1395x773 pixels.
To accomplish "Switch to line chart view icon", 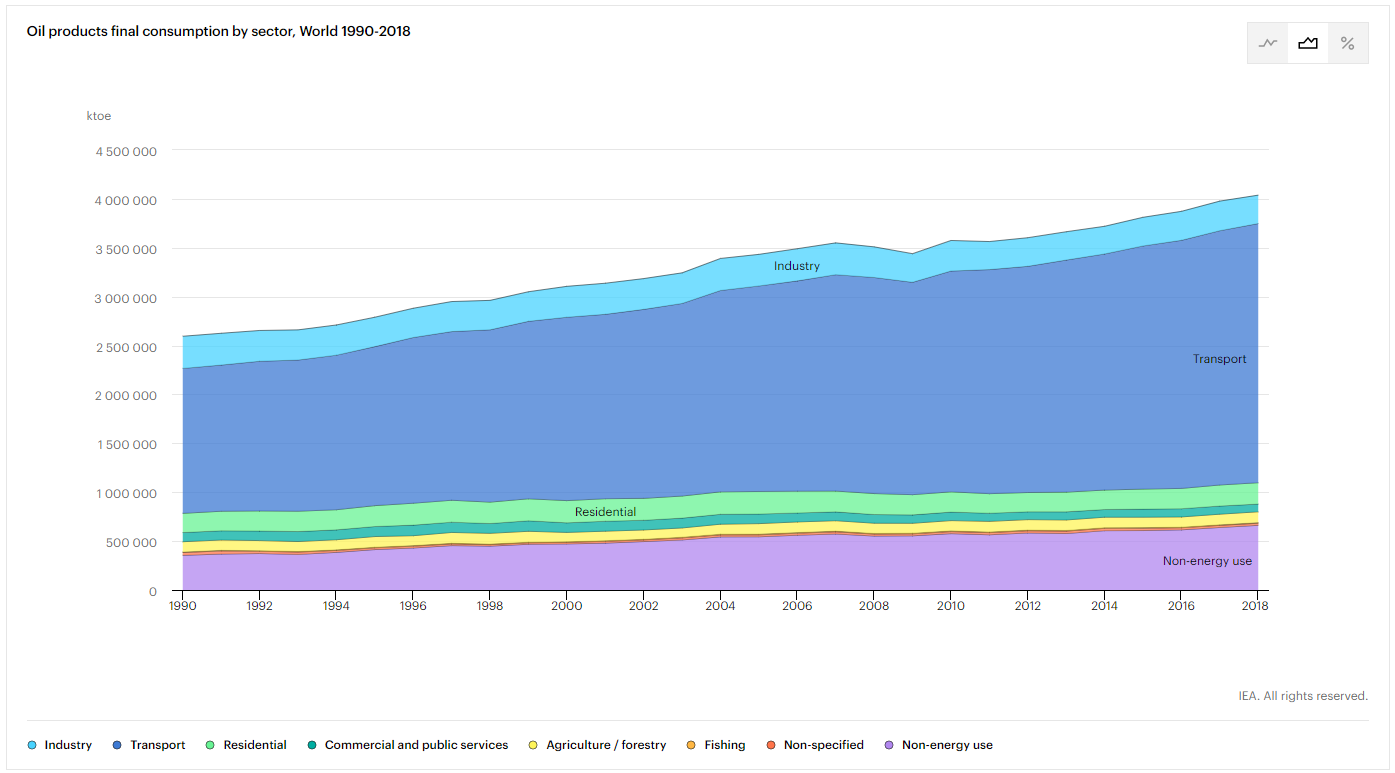I will 1268,43.
